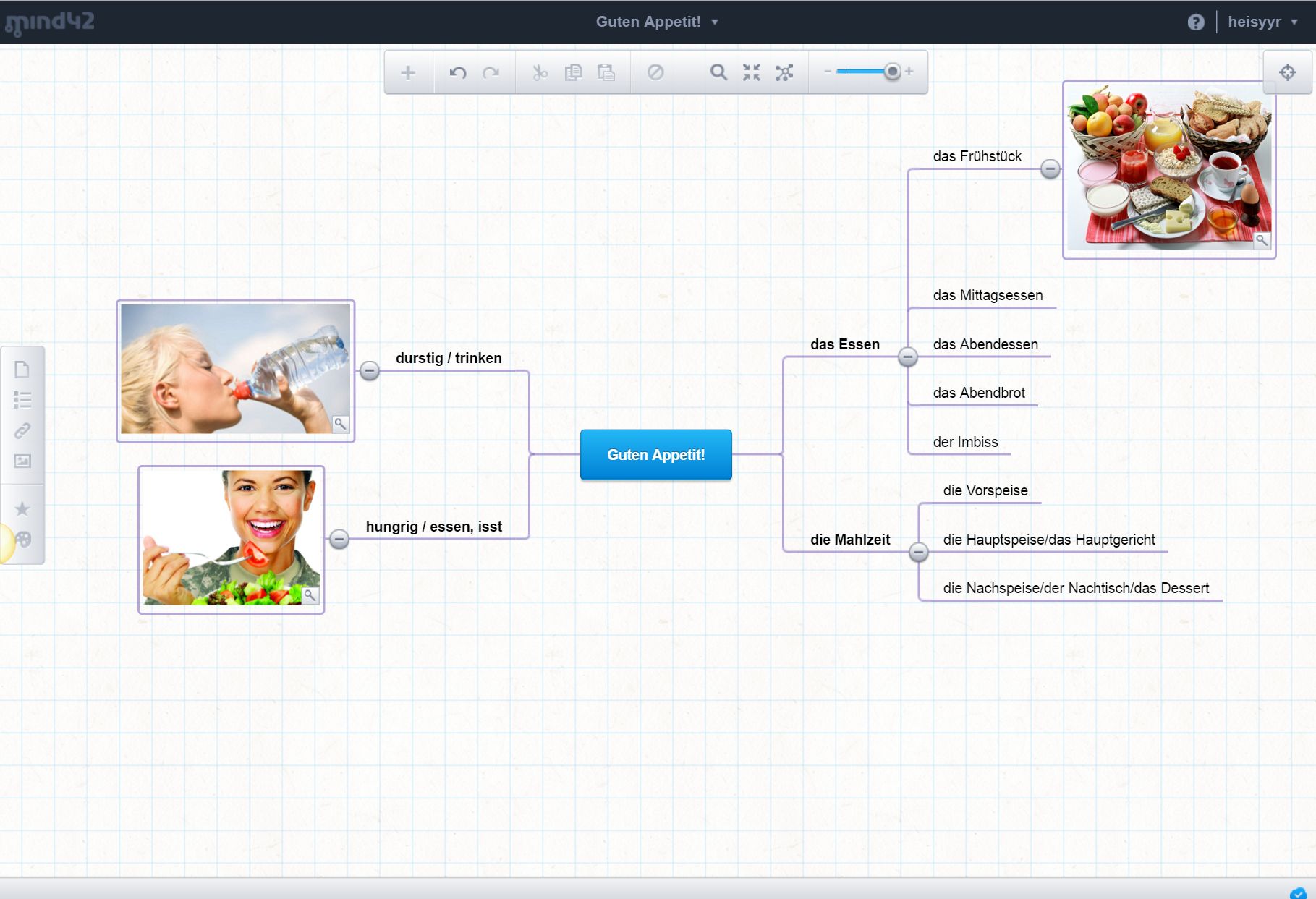The width and height of the screenshot is (1316, 899).
Task: Select the central Guten Appetit! node
Action: click(x=655, y=455)
